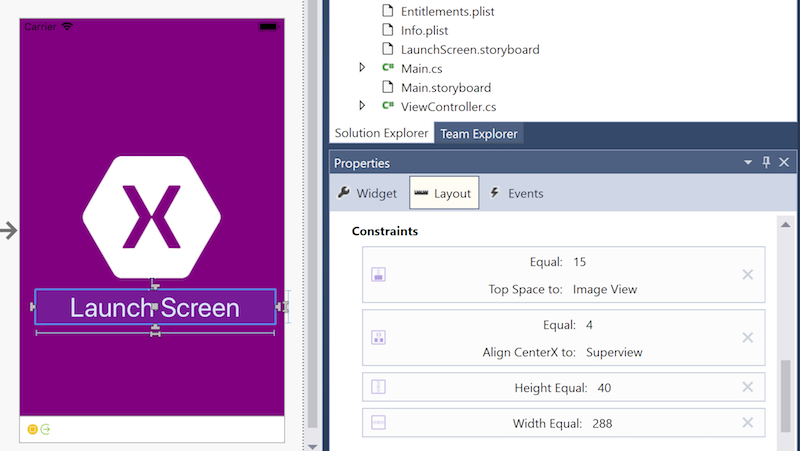Click scroll up arrow in Properties panel
This screenshot has height=451, width=800.
(786, 224)
